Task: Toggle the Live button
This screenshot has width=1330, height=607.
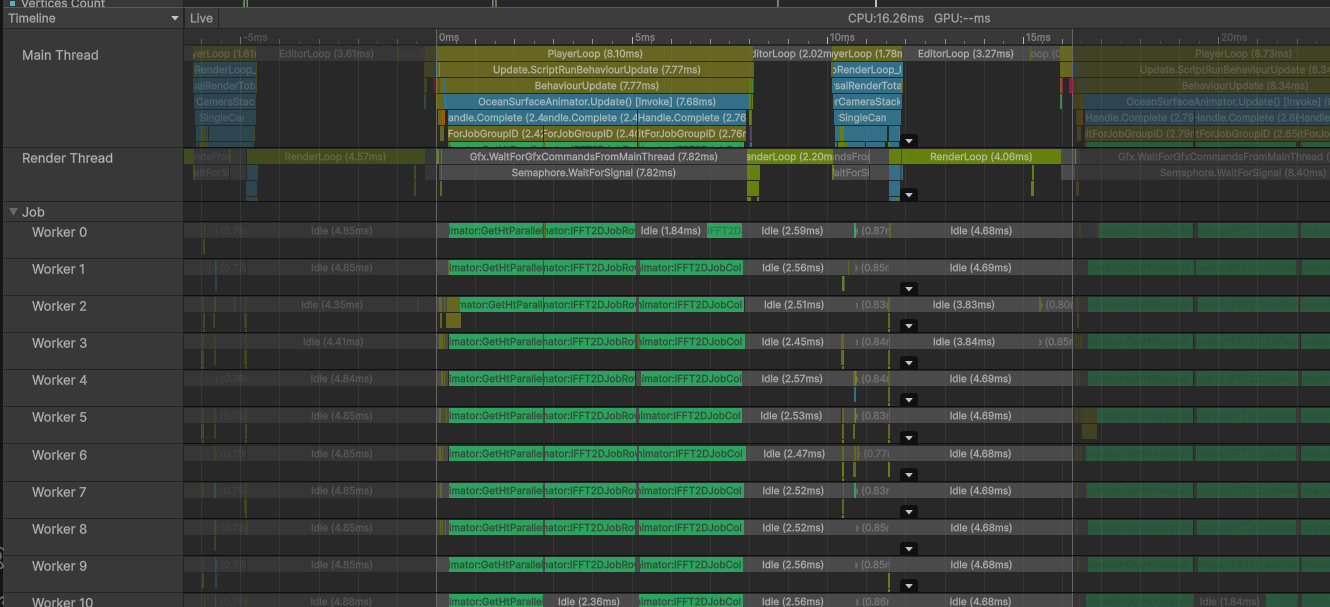Action: tap(201, 18)
